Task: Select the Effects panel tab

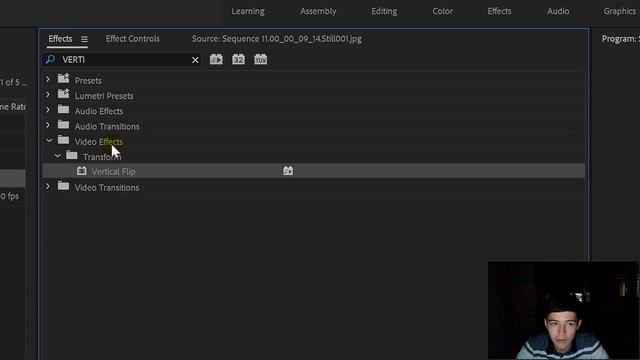Action: tap(60, 39)
